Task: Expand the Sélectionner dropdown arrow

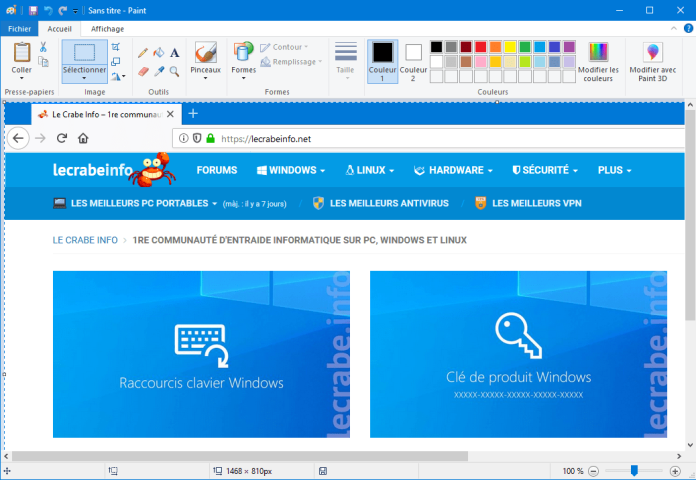Action: [84, 79]
